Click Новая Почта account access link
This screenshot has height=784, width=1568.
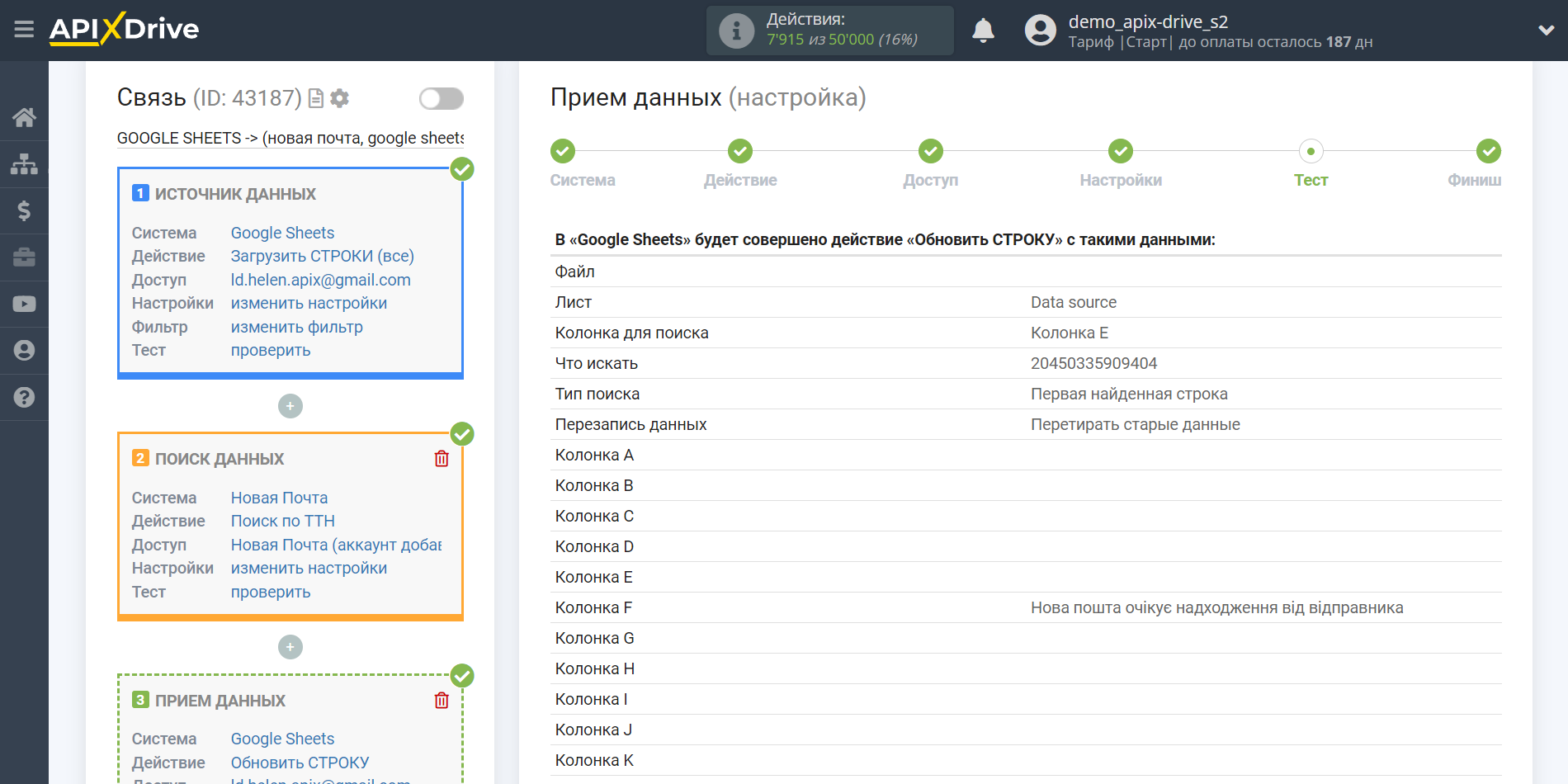336,545
